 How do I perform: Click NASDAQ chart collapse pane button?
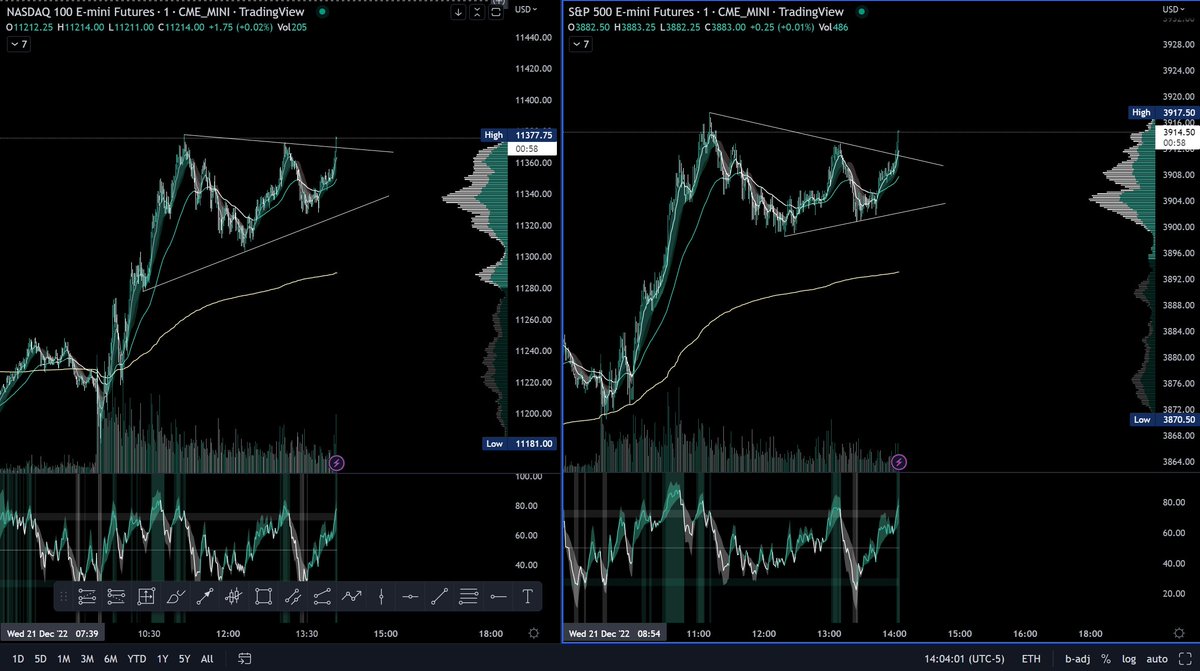[479, 11]
